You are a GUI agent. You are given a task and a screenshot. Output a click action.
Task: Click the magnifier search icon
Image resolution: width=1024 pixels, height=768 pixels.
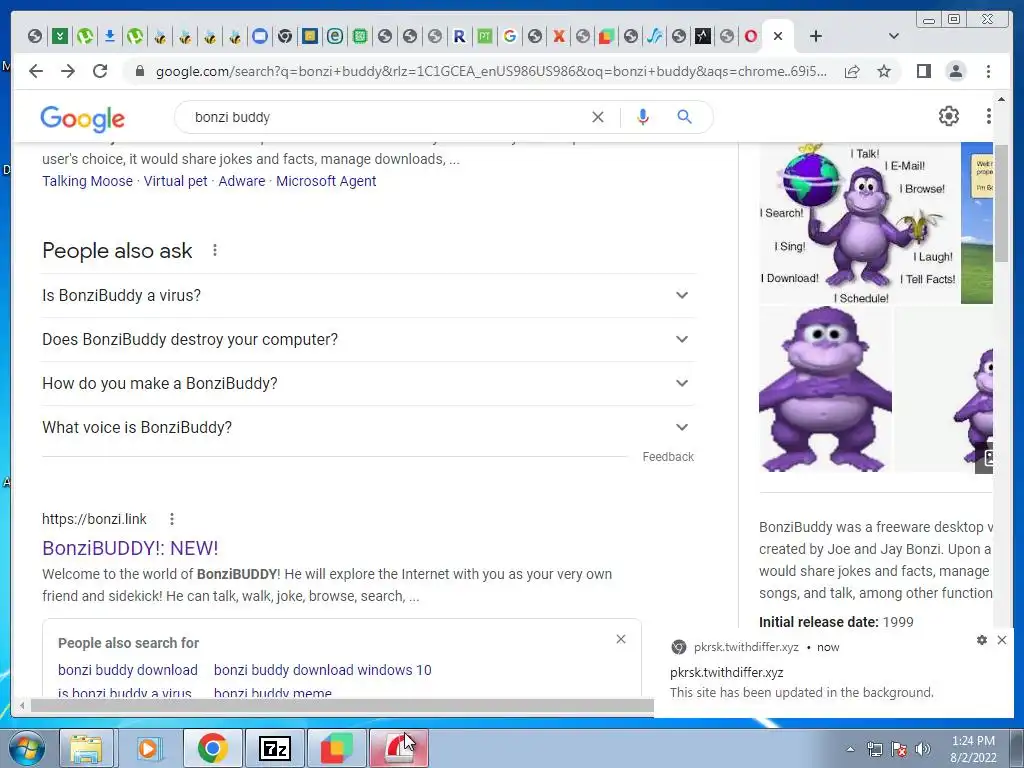tap(684, 117)
